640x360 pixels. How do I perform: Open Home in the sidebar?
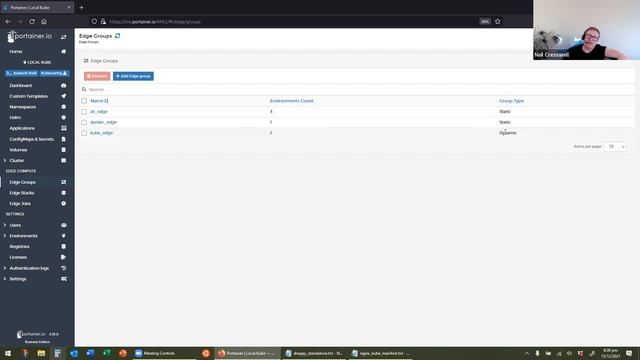16,51
